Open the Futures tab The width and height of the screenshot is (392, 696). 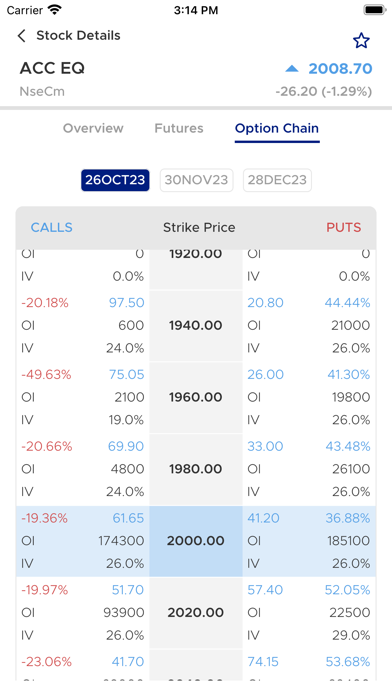click(x=179, y=128)
